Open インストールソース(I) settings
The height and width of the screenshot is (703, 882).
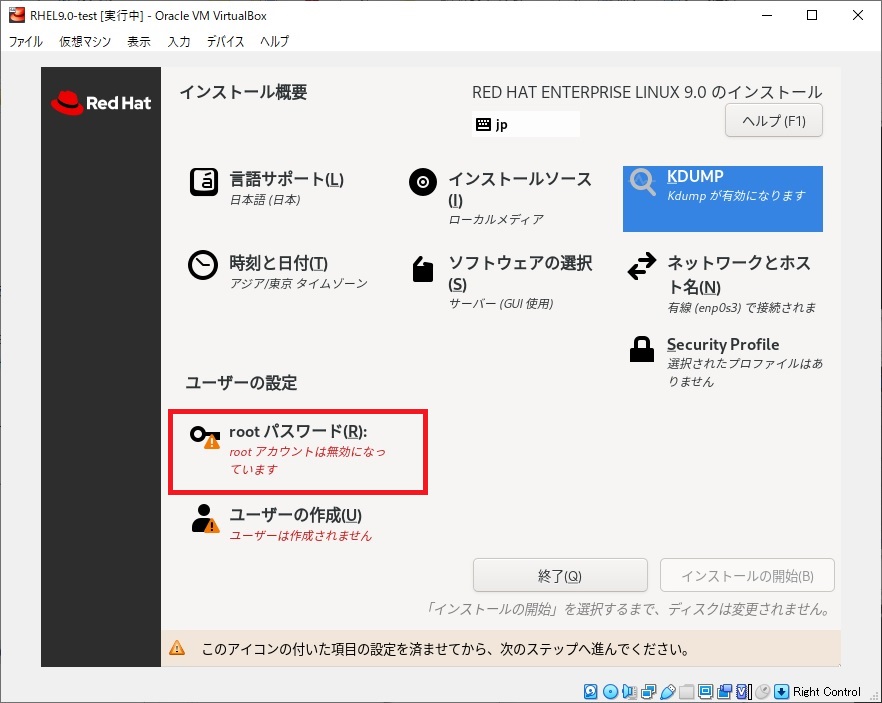(x=520, y=190)
